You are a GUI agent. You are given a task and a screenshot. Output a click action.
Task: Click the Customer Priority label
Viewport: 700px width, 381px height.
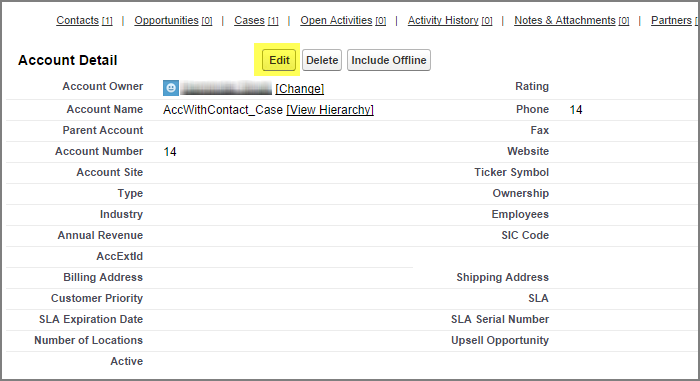(x=97, y=298)
